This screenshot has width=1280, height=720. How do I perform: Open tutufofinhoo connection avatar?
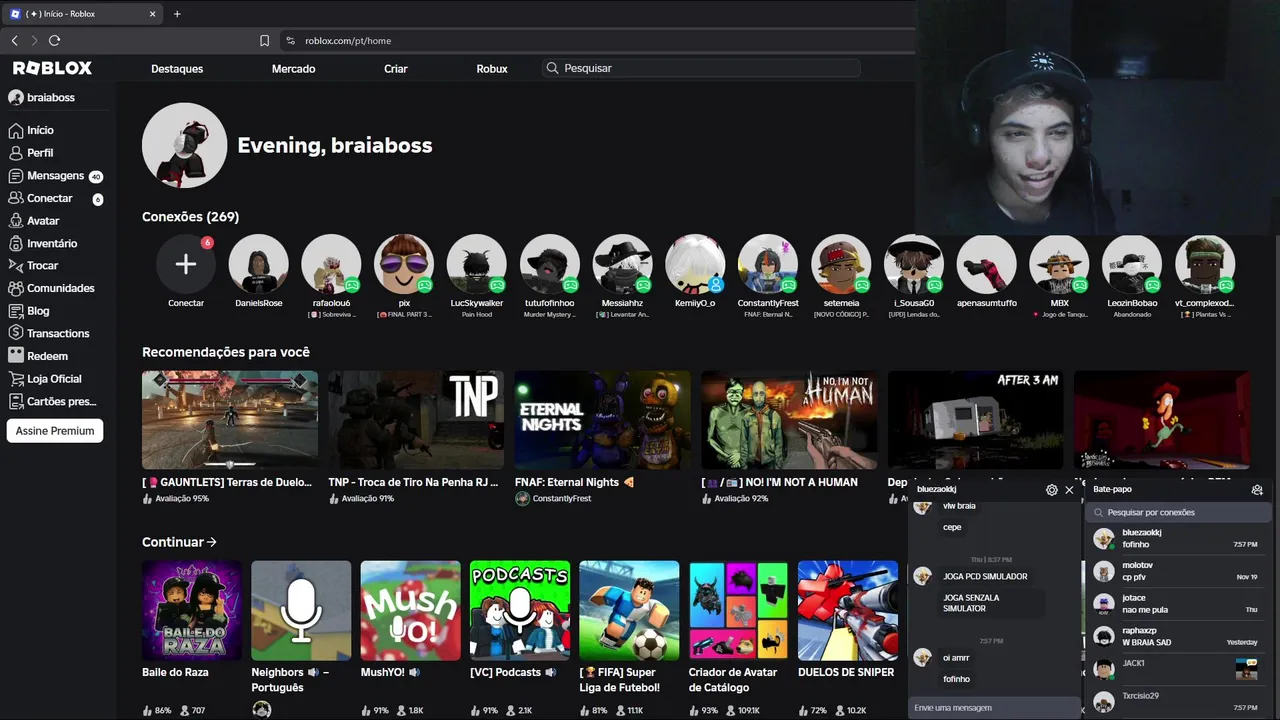coord(550,264)
